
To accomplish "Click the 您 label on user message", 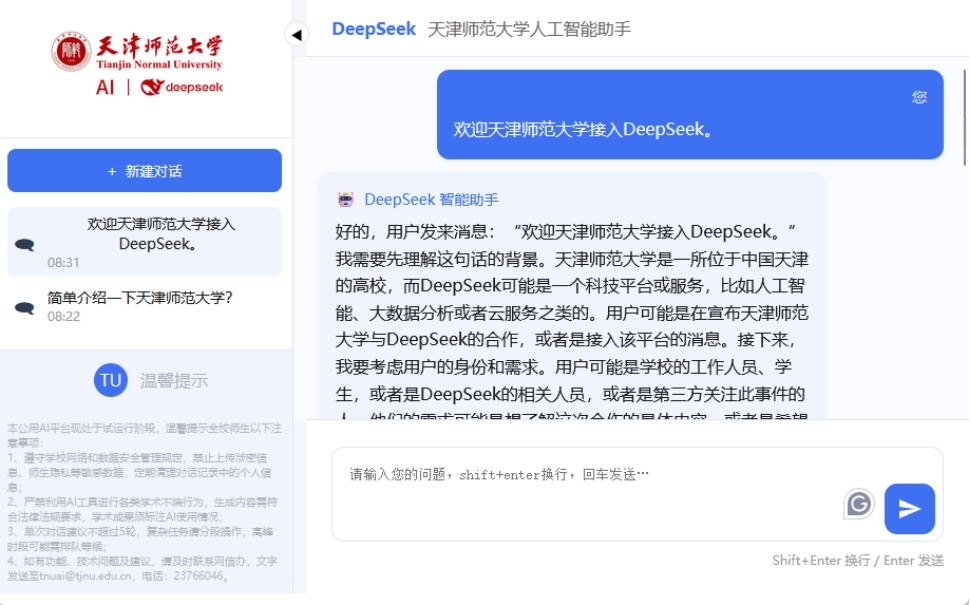I will click(x=919, y=97).
